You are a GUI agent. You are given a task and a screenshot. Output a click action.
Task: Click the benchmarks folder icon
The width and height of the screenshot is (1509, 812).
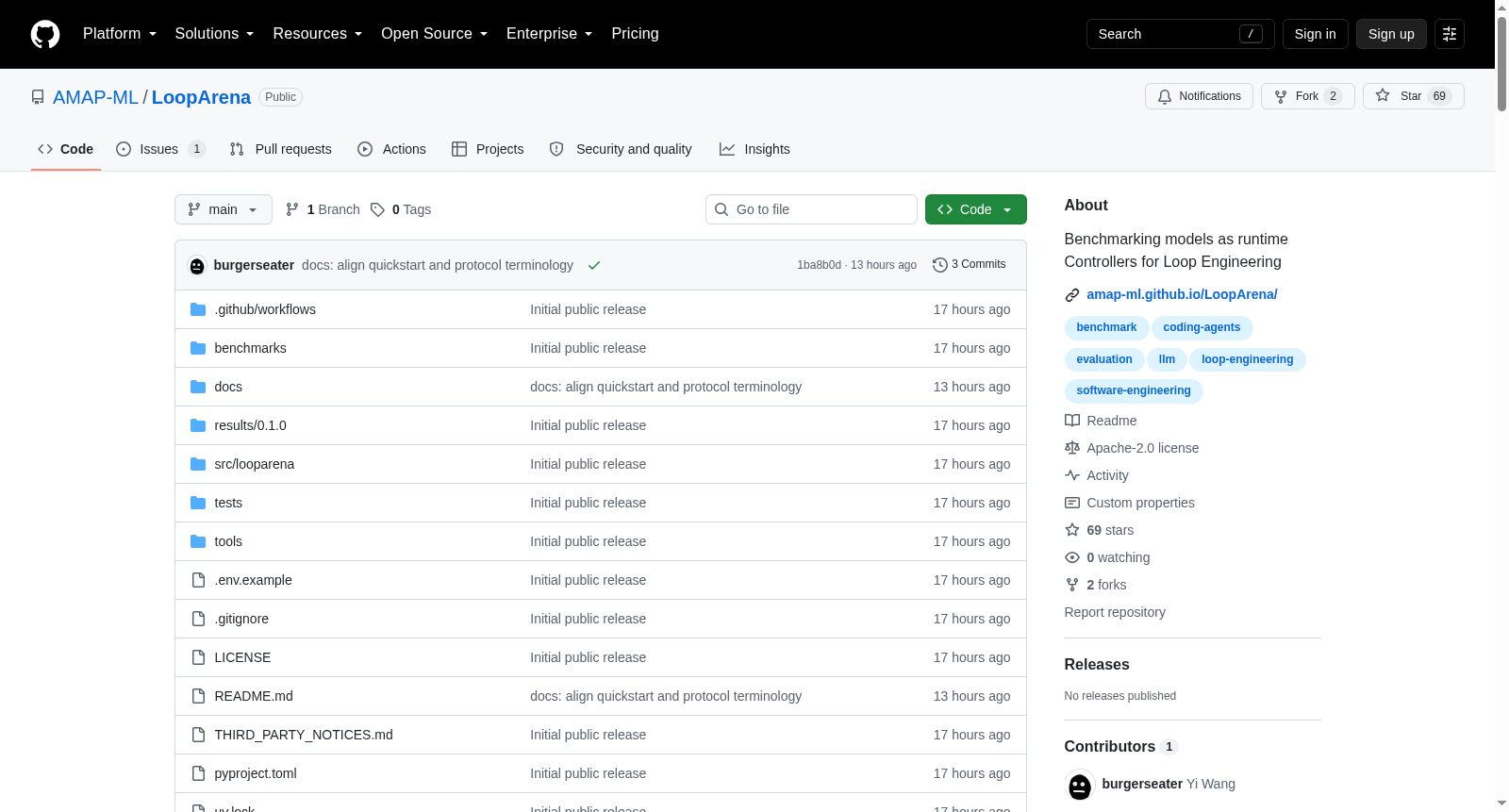click(198, 348)
